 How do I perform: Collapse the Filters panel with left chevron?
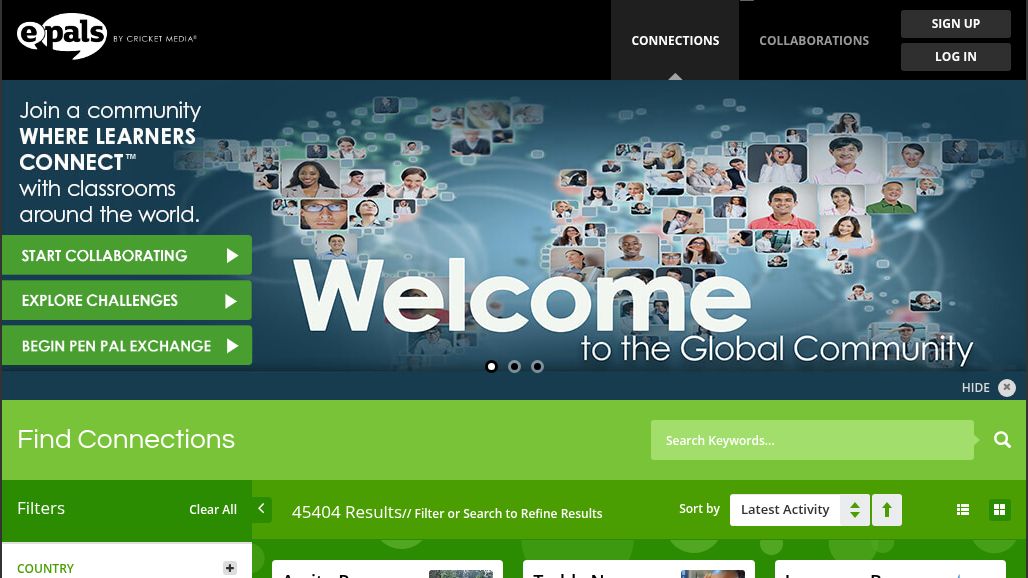[x=261, y=508]
